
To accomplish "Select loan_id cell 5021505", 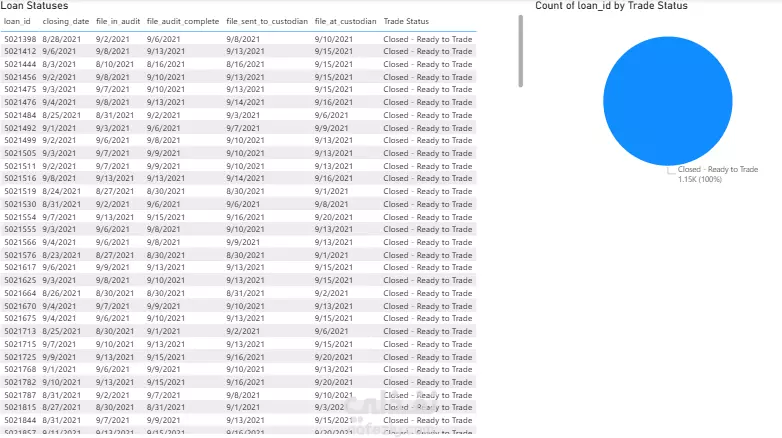I will (x=20, y=153).
